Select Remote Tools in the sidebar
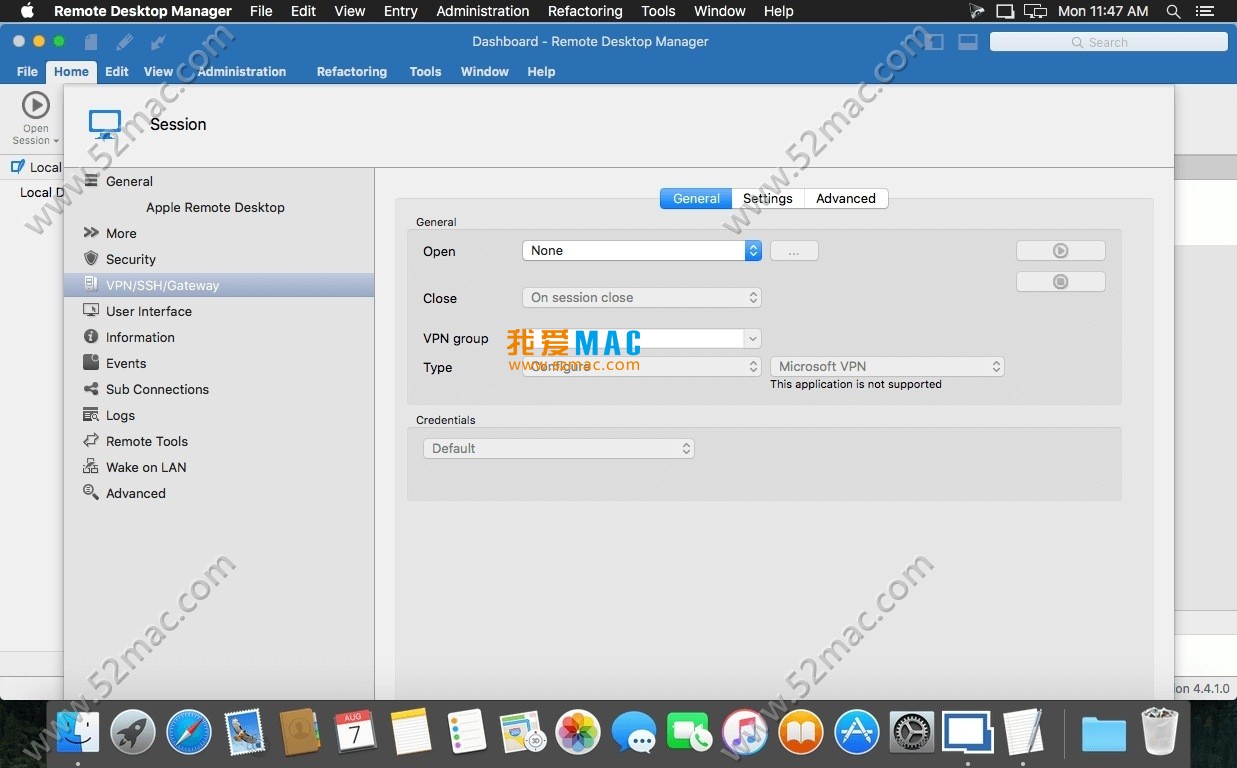1237x768 pixels. (x=147, y=441)
